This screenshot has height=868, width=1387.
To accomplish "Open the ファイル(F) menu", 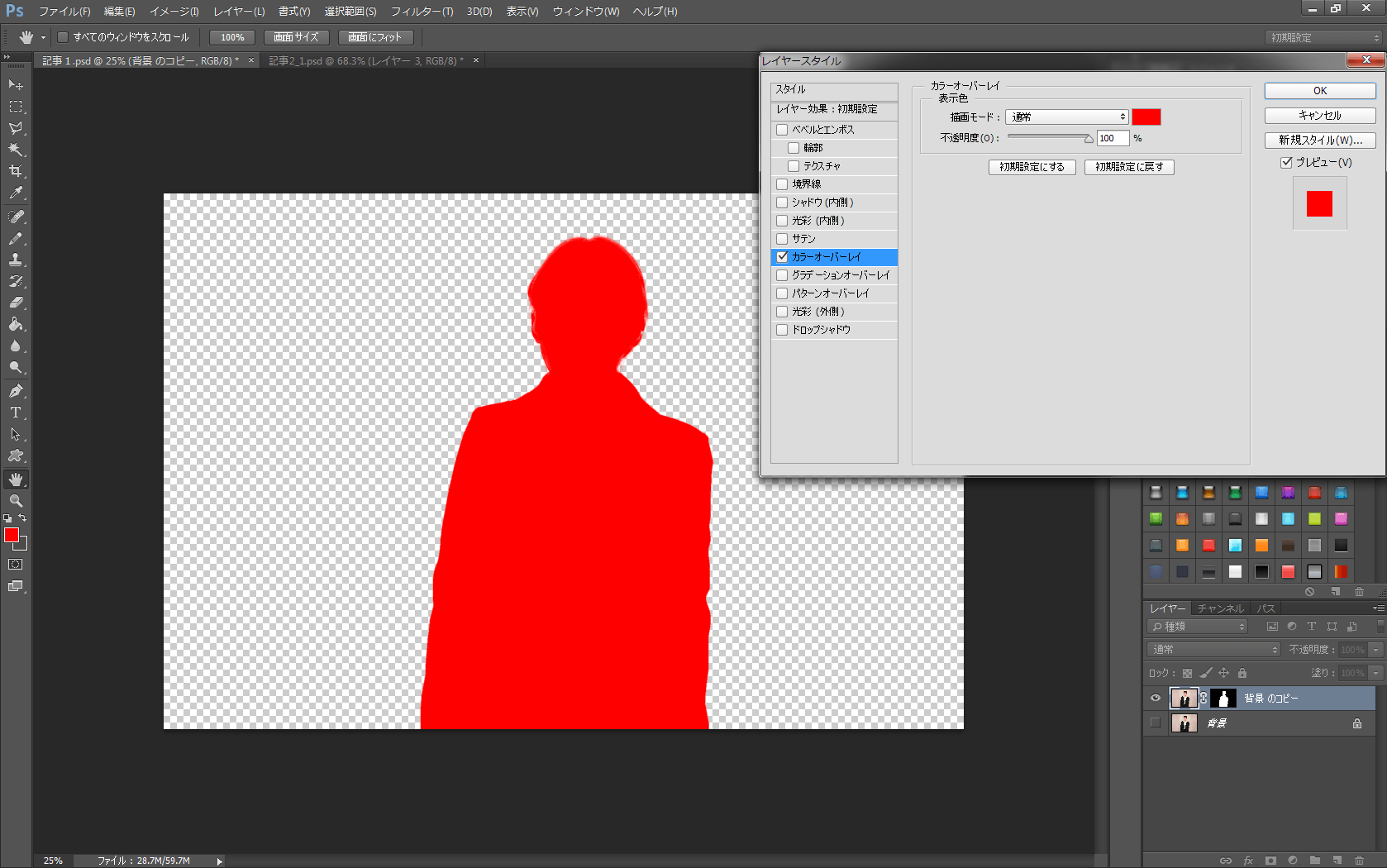I will pyautogui.click(x=64, y=12).
